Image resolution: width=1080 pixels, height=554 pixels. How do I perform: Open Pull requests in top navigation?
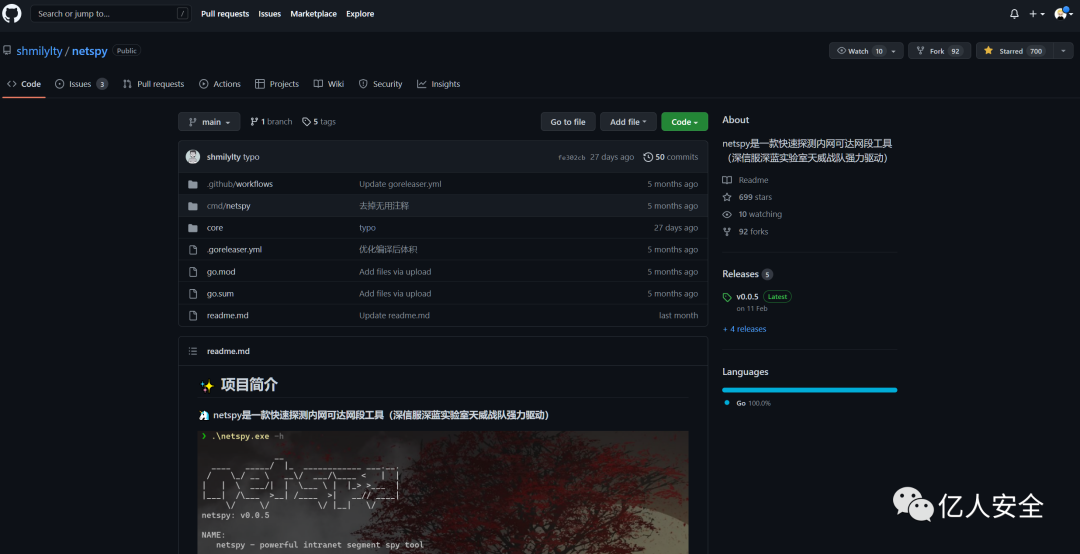[x=225, y=14]
